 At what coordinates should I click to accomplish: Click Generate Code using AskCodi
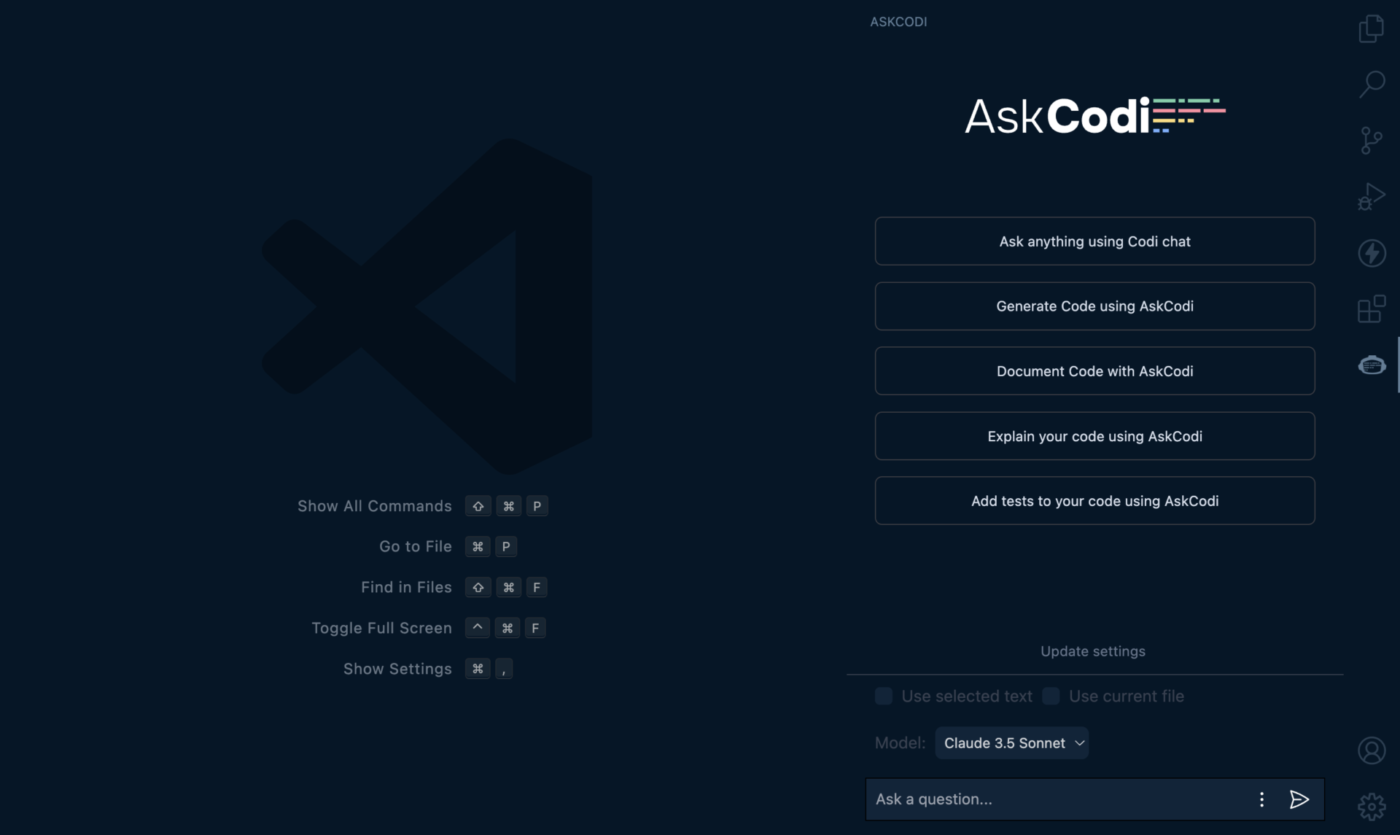(1095, 306)
